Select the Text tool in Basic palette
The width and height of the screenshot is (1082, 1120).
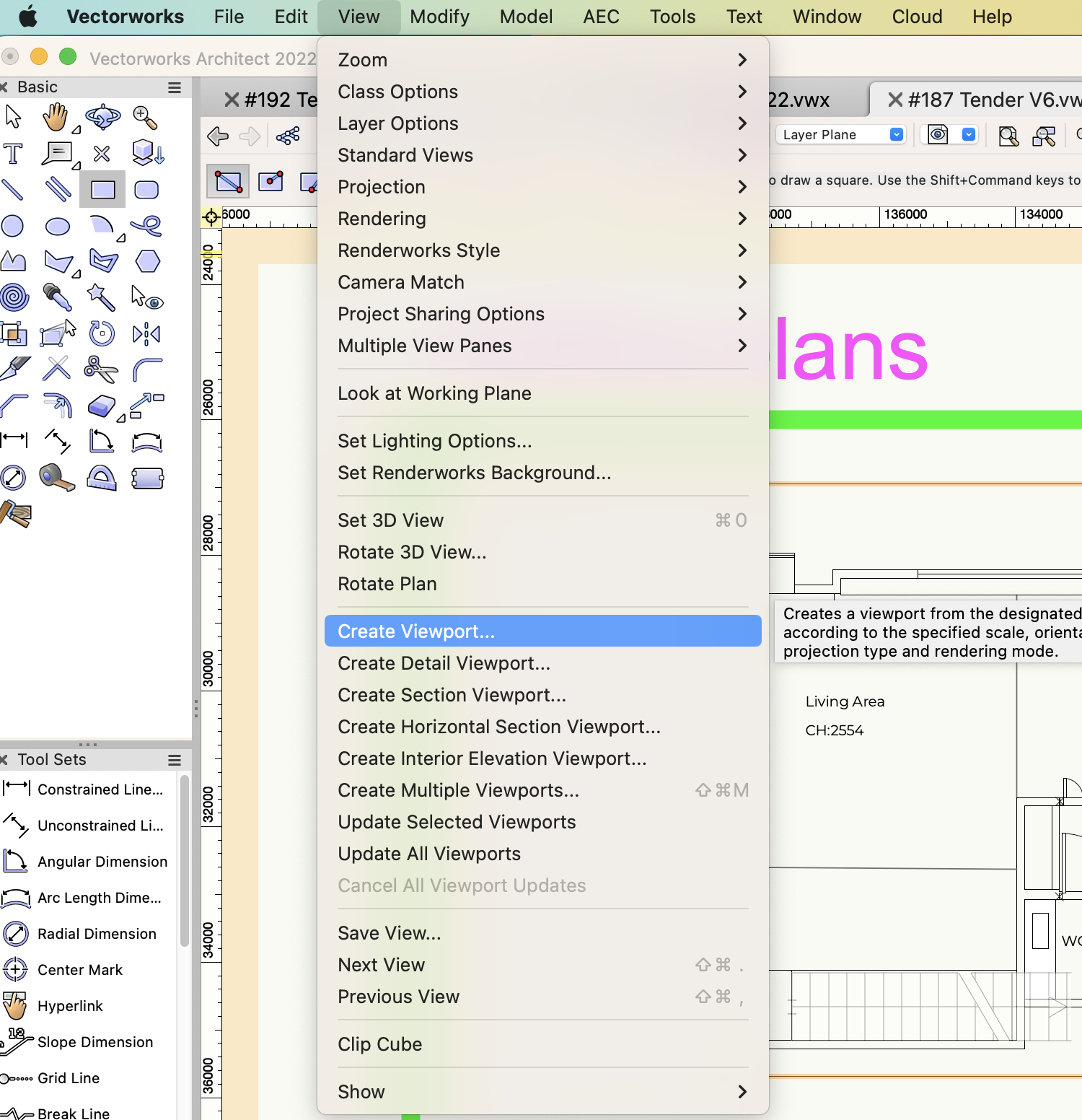tap(13, 154)
